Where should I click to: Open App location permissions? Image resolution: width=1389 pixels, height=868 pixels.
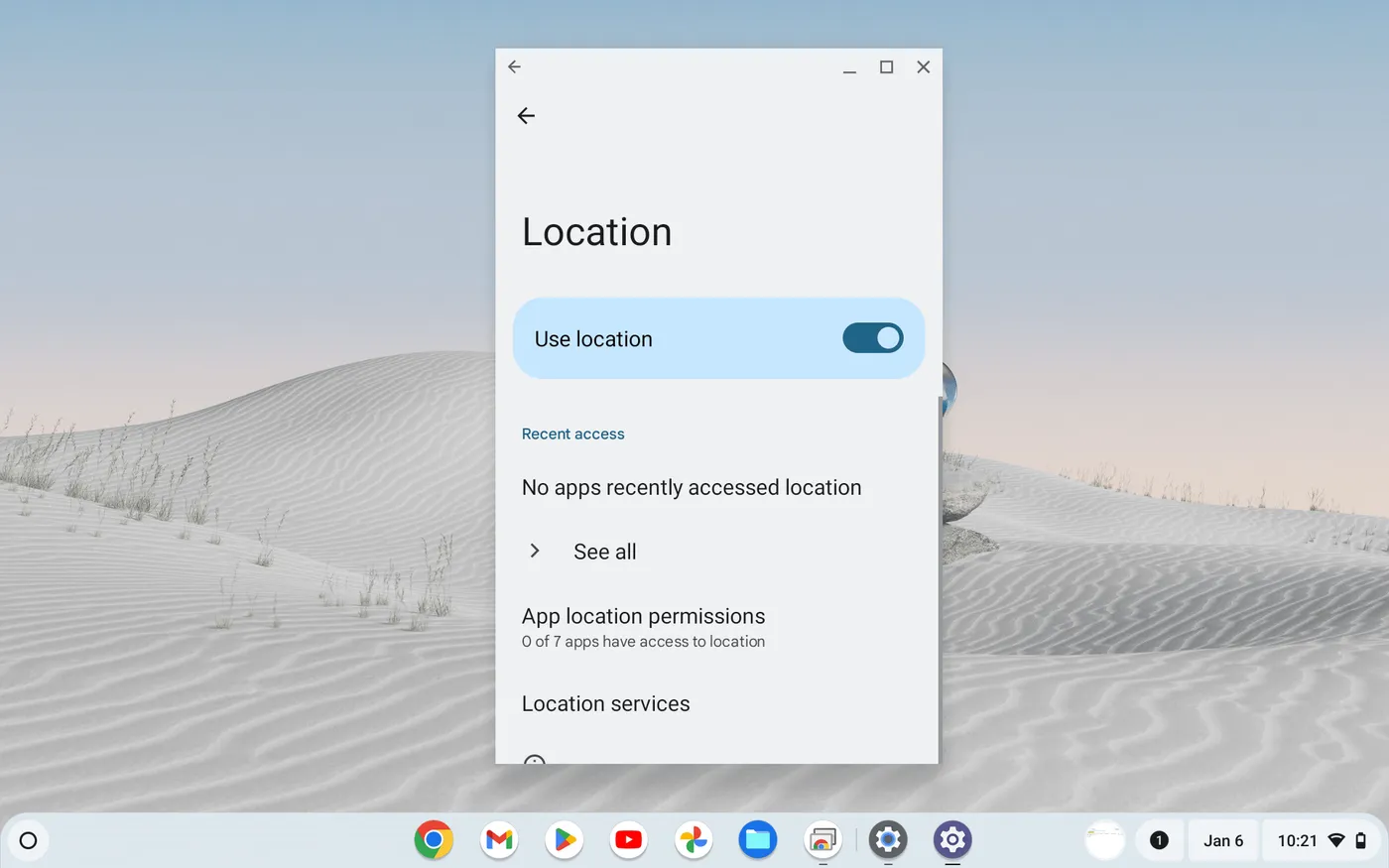(x=717, y=628)
